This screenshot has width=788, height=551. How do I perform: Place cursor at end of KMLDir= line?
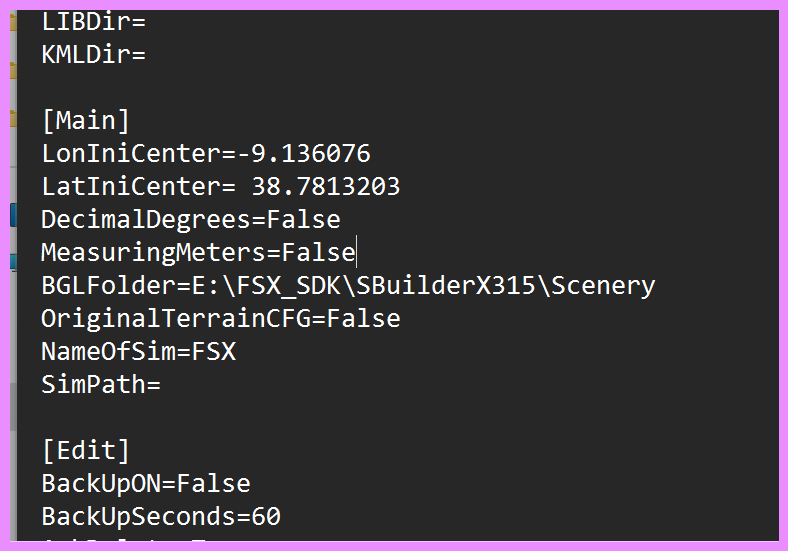pos(147,55)
